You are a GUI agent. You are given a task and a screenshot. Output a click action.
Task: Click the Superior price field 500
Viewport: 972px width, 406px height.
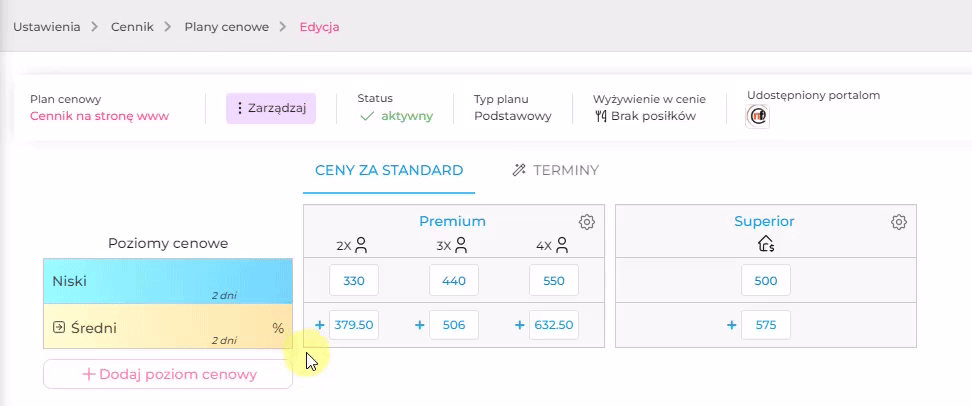coord(766,280)
